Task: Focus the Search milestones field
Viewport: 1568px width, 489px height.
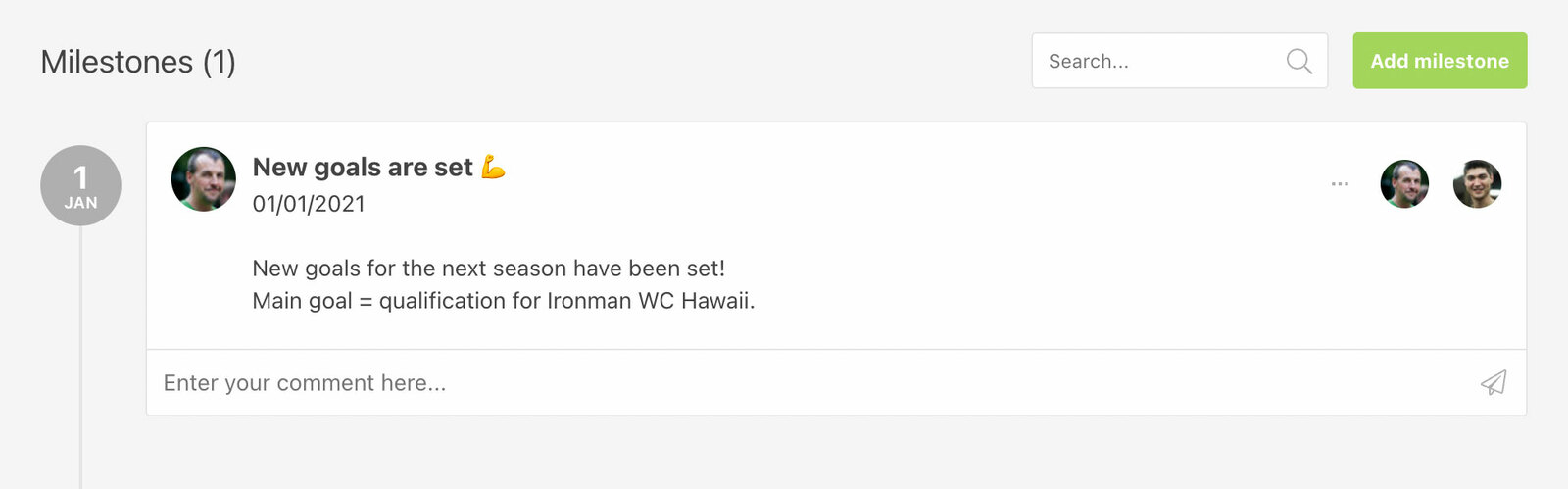Action: [x=1156, y=61]
